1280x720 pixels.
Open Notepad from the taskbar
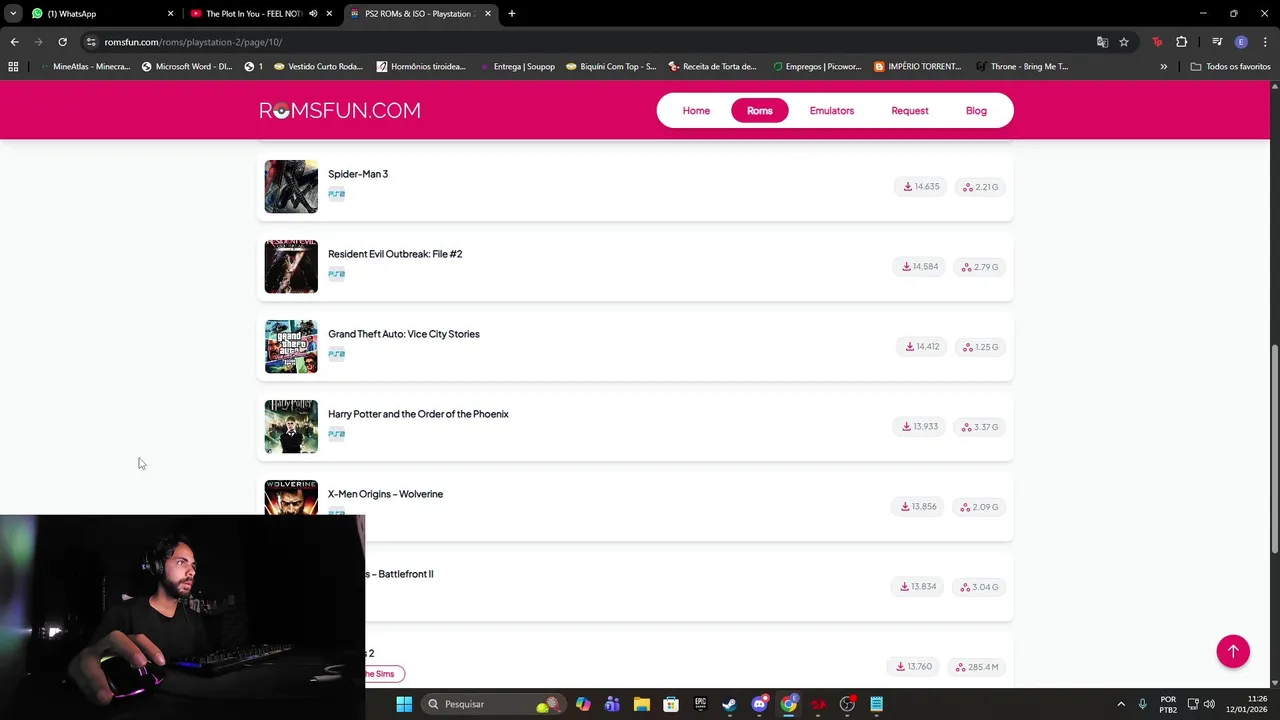tap(877, 704)
